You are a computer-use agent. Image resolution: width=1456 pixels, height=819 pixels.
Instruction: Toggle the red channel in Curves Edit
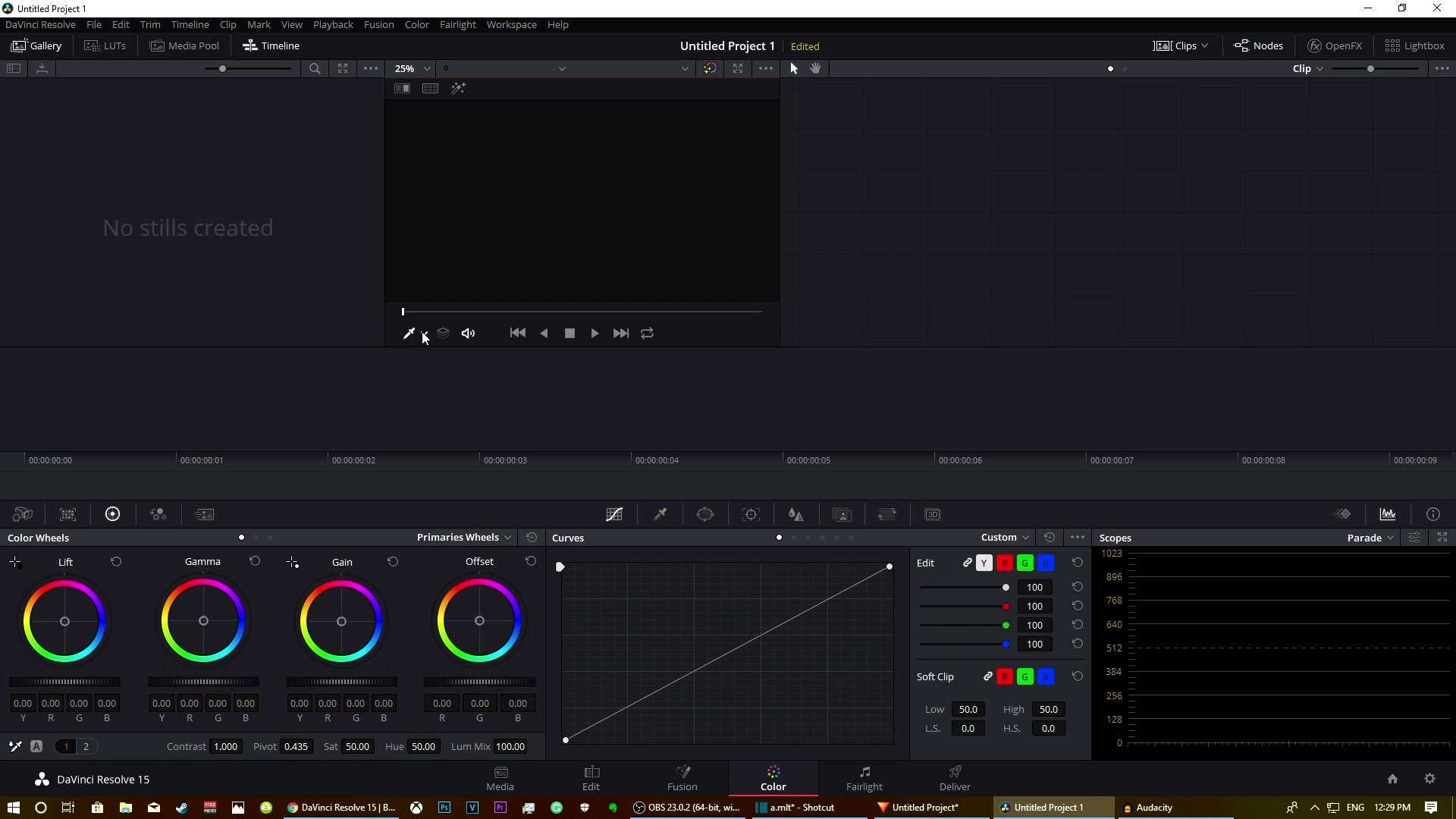[1005, 563]
